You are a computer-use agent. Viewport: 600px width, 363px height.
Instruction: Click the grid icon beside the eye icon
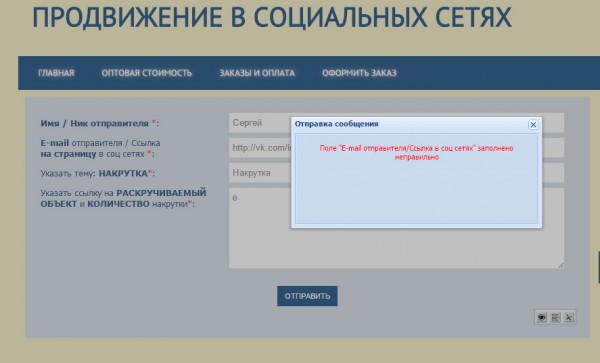pos(555,317)
